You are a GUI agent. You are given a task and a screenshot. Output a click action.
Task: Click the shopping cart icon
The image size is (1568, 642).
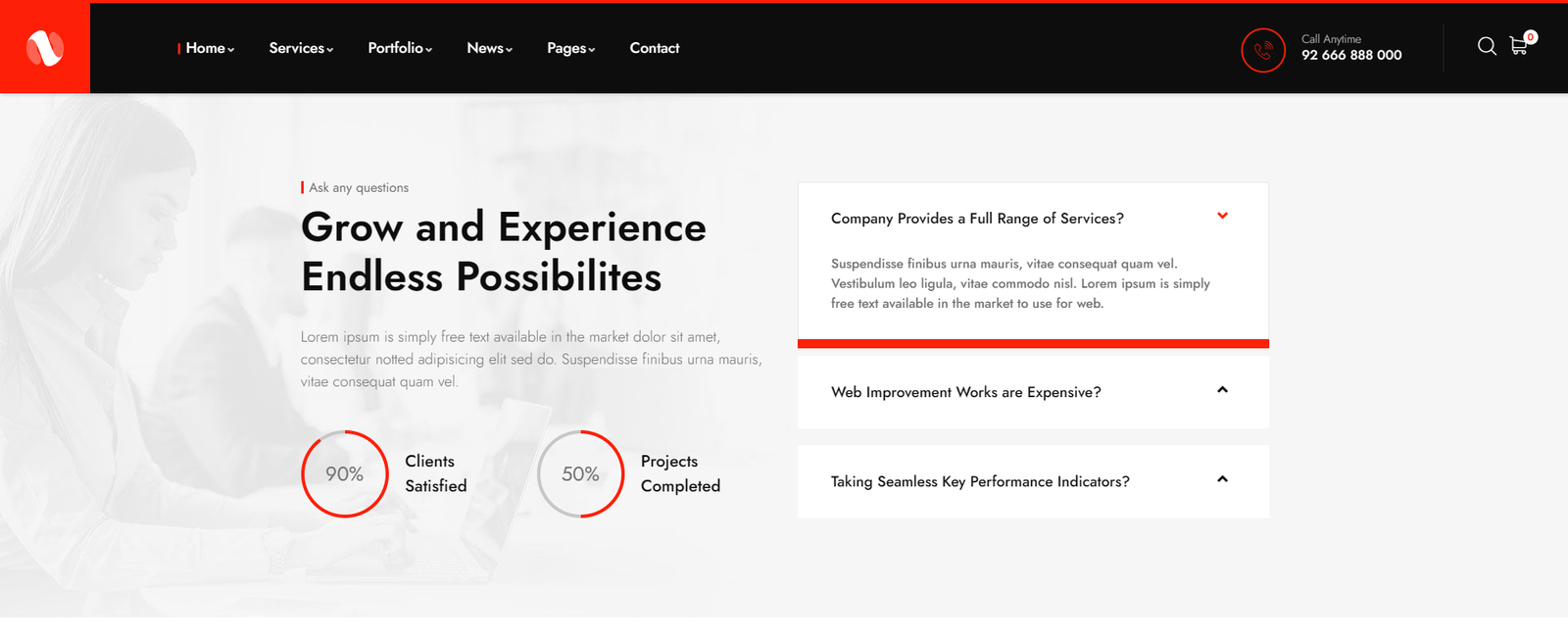pos(1519,47)
